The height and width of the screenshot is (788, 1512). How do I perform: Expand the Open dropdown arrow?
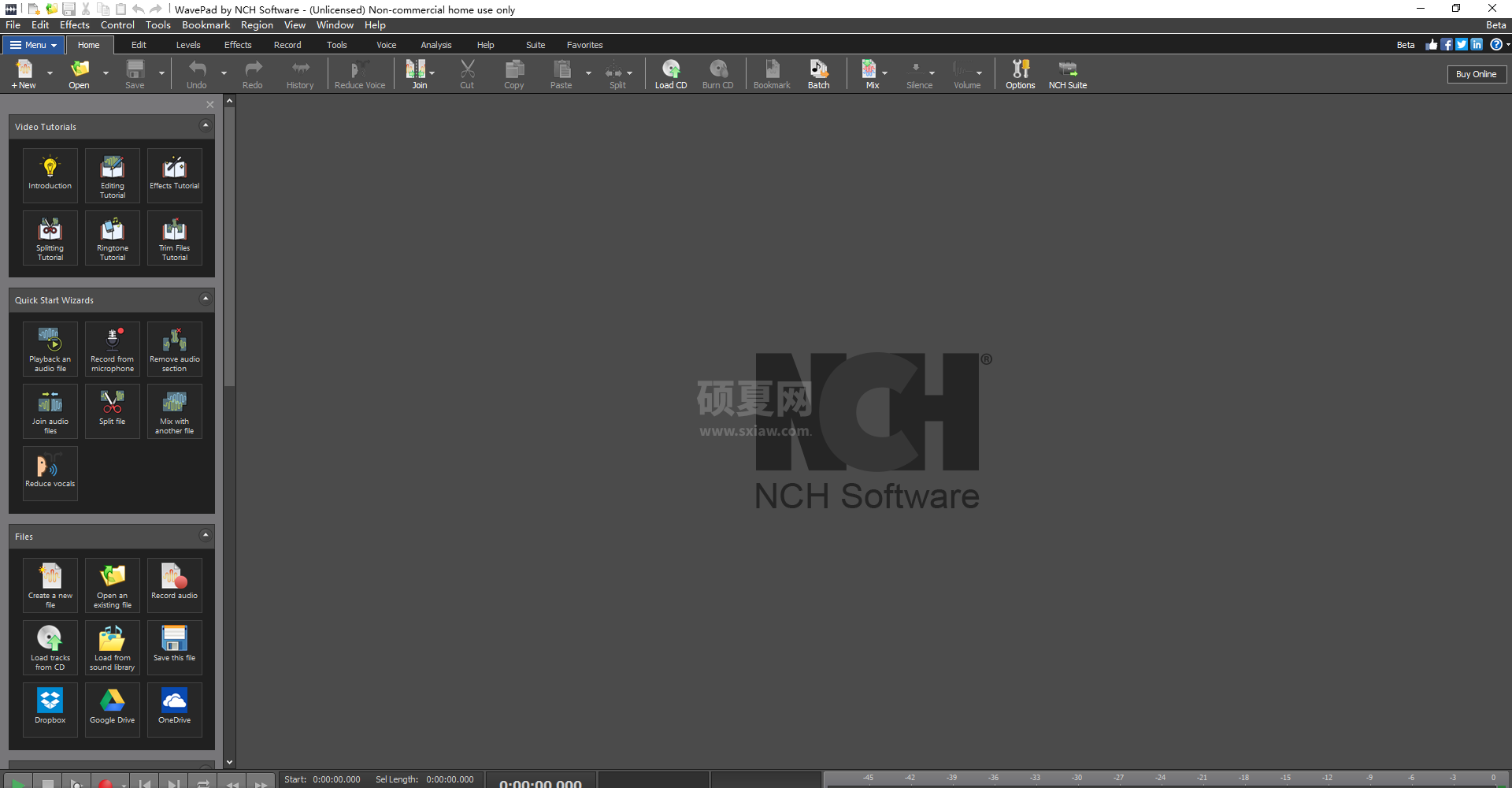106,73
